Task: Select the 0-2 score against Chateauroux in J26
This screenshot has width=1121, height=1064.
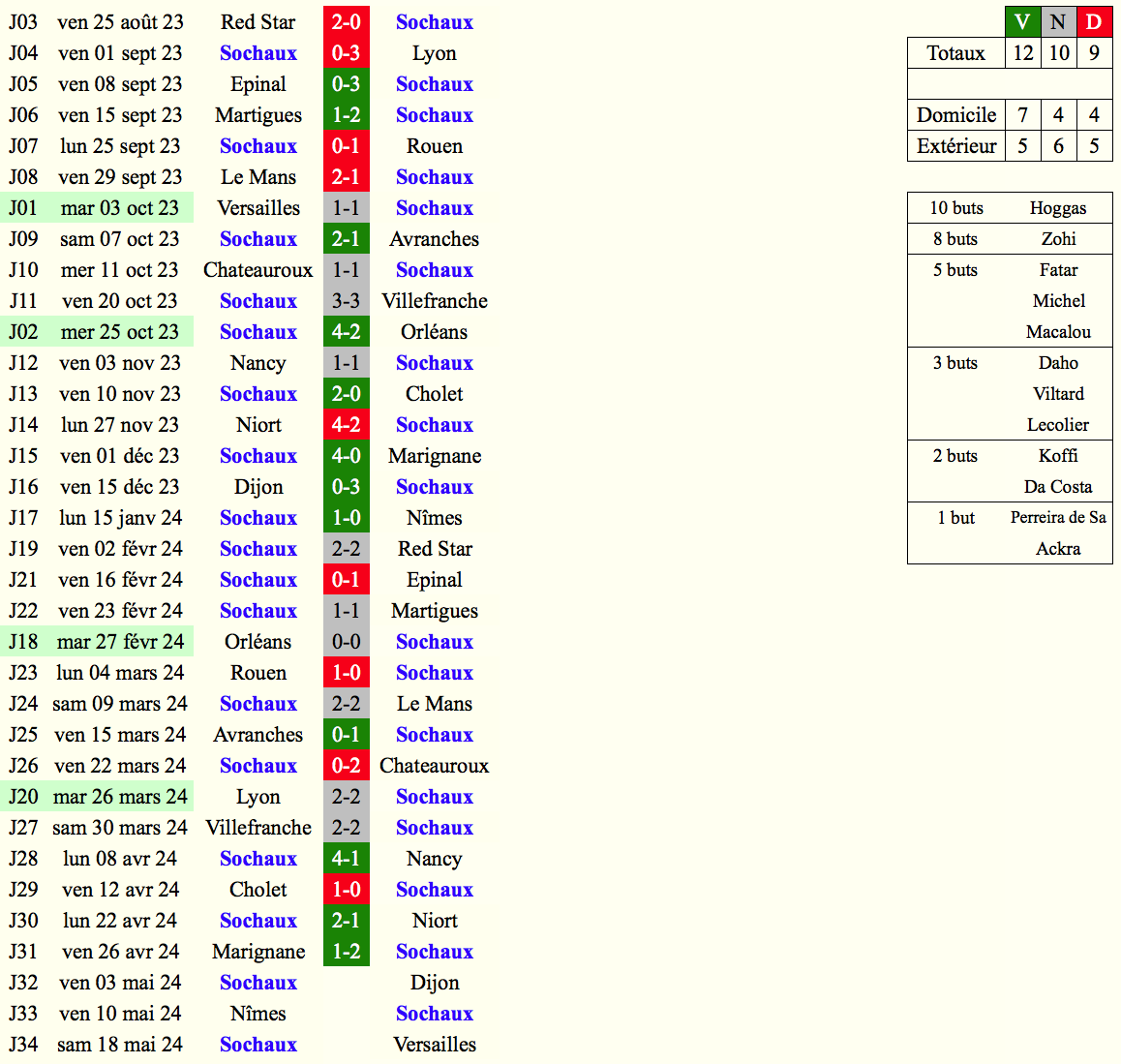Action: 346,766
